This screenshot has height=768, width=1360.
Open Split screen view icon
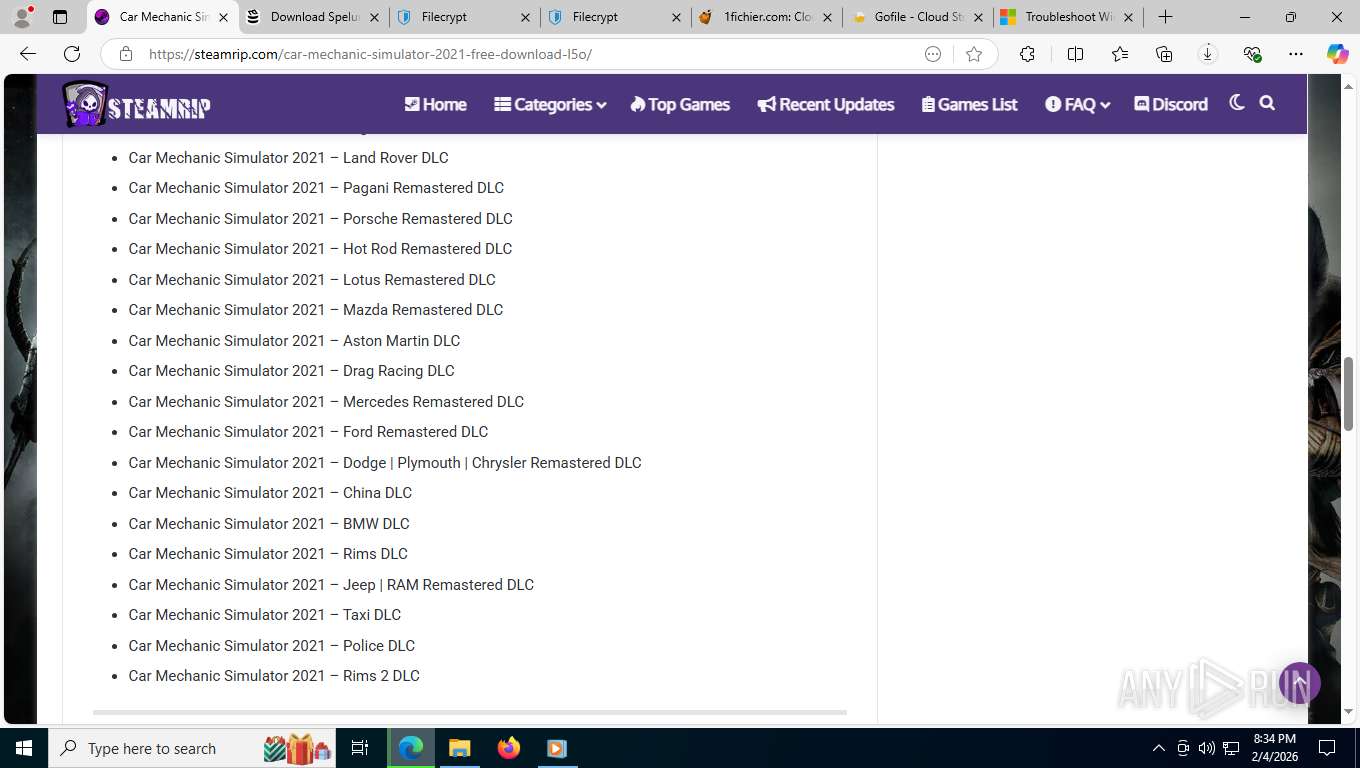click(x=1075, y=54)
